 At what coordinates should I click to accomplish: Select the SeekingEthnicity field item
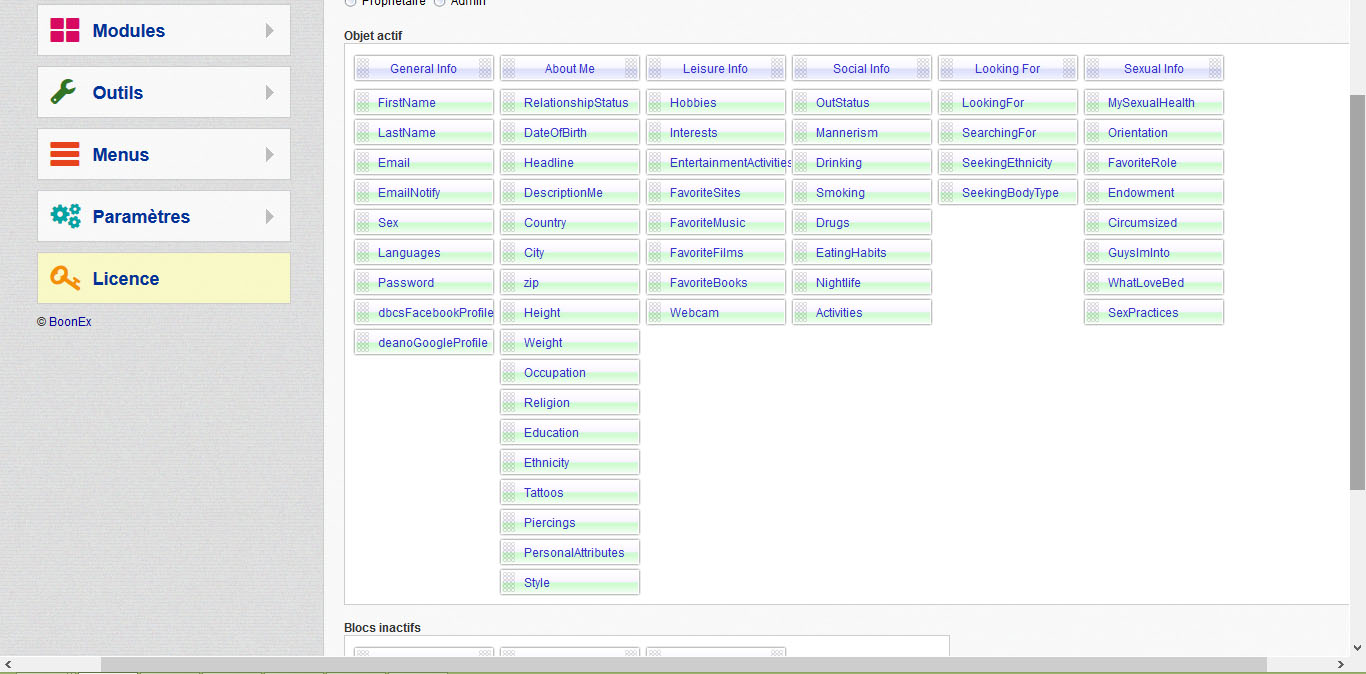tap(1007, 163)
